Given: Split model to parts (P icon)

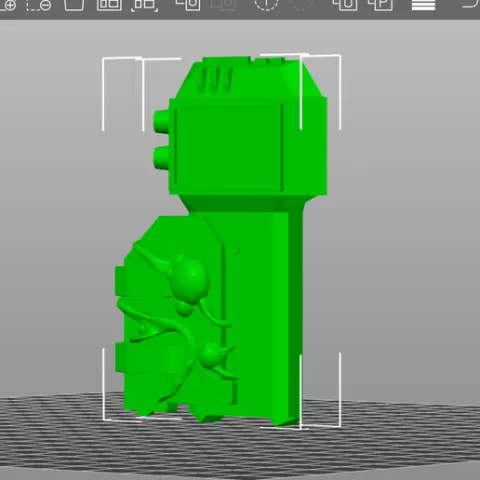Looking at the screenshot, I should 380,4.
